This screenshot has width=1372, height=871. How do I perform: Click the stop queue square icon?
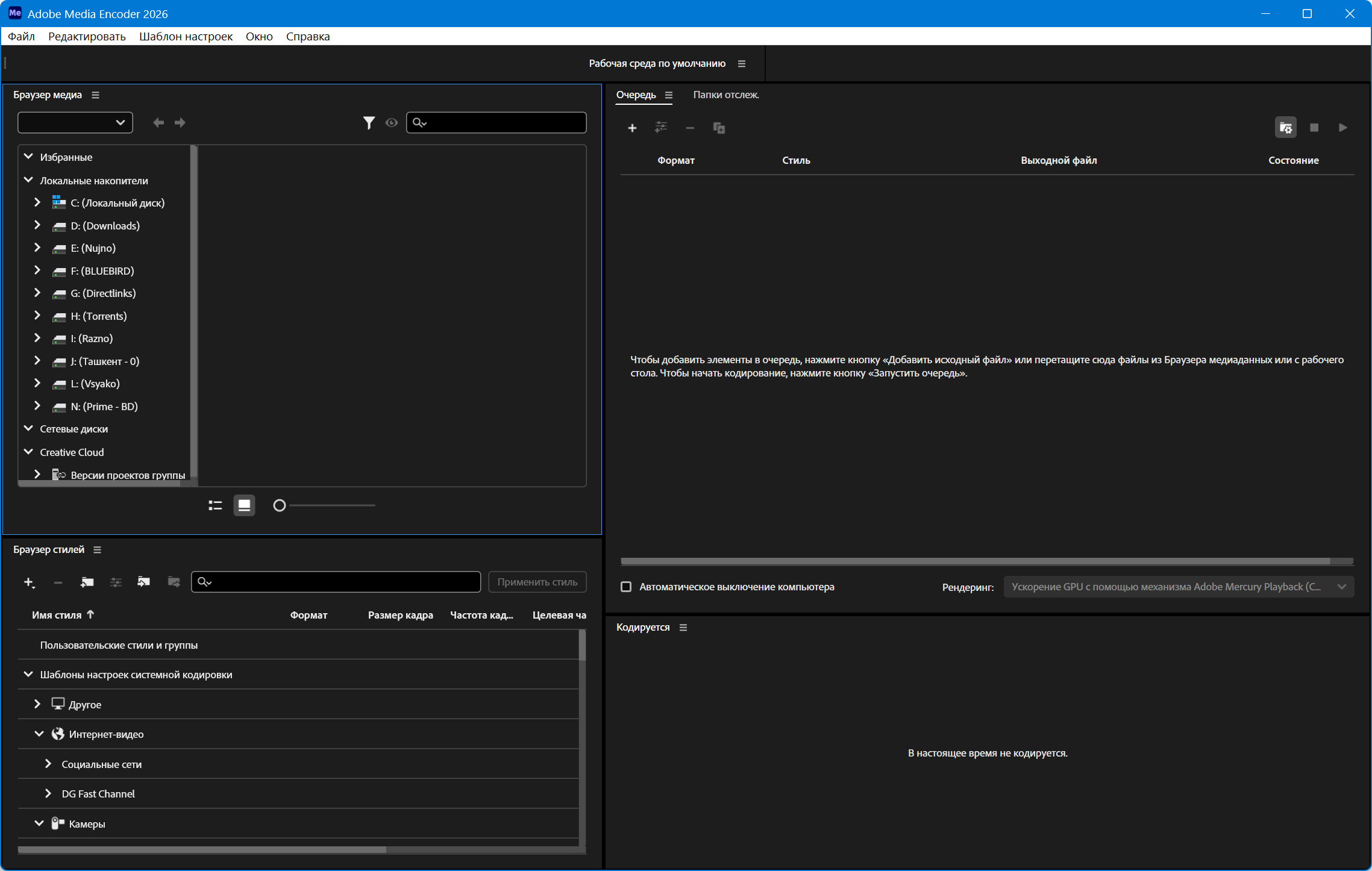pyautogui.click(x=1314, y=128)
